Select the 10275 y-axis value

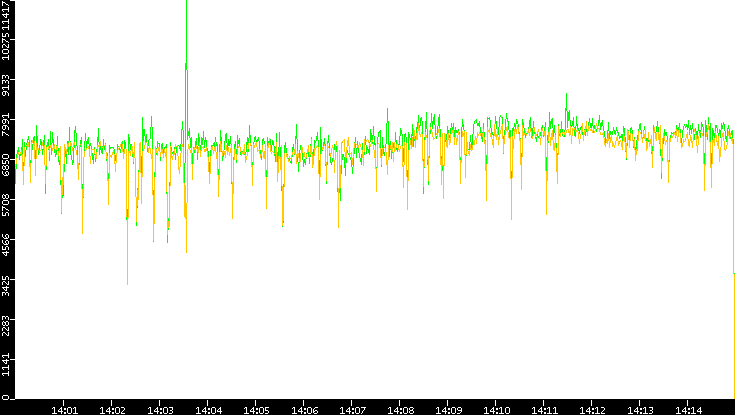5,45
